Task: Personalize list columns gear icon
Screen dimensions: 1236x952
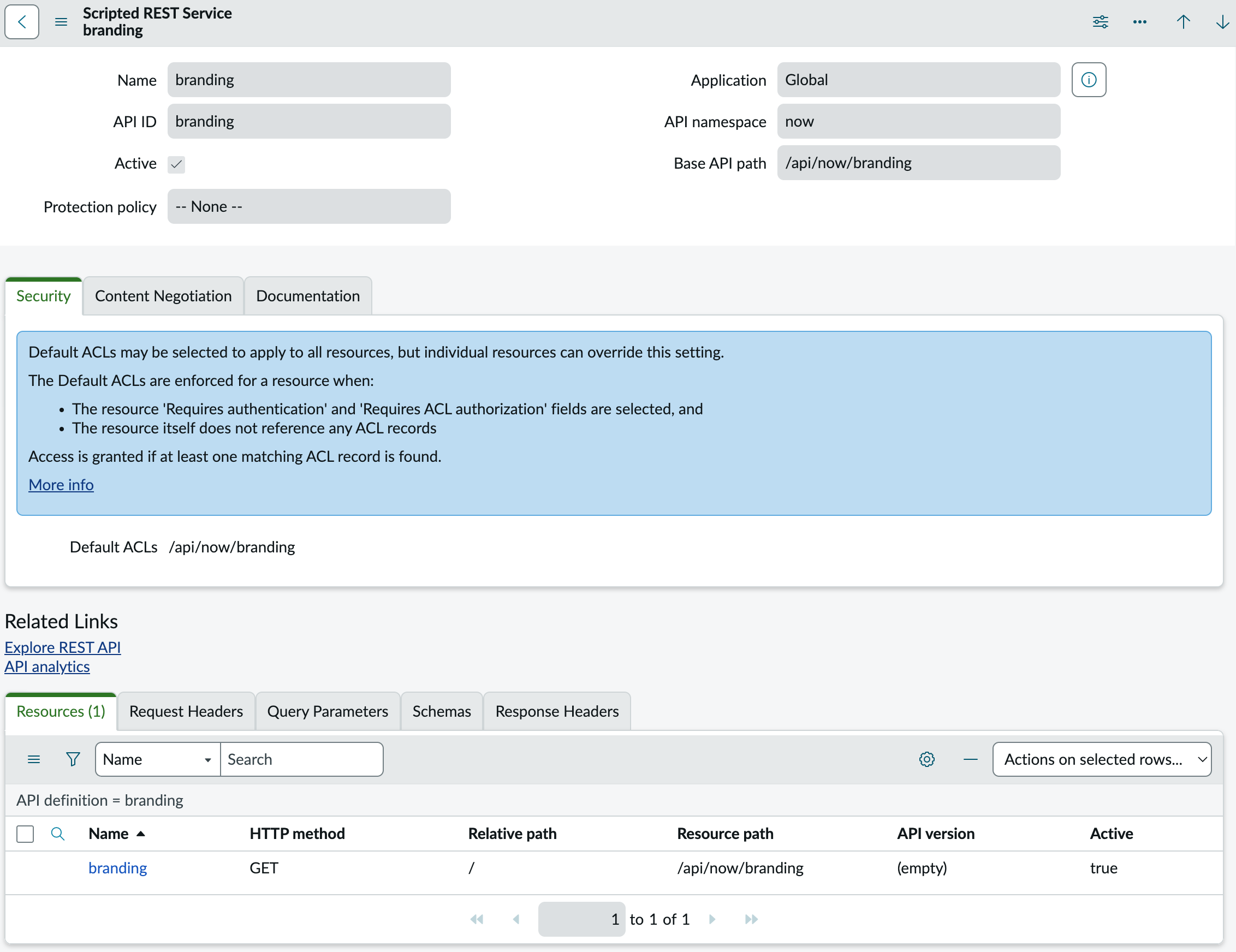Action: tap(926, 759)
